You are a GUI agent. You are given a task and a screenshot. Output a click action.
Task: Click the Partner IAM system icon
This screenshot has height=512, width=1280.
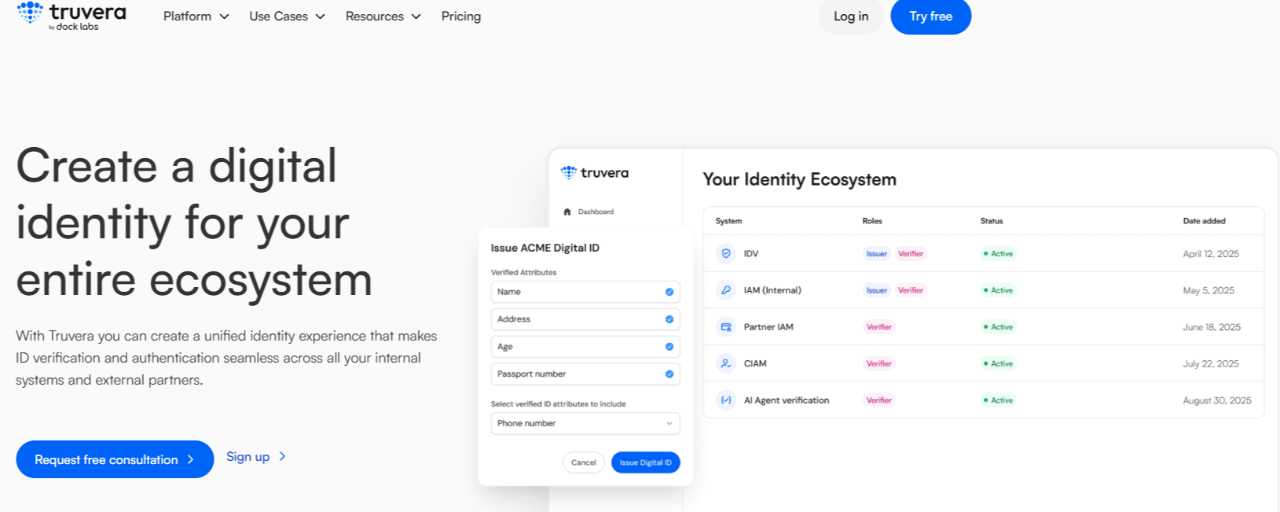click(726, 327)
